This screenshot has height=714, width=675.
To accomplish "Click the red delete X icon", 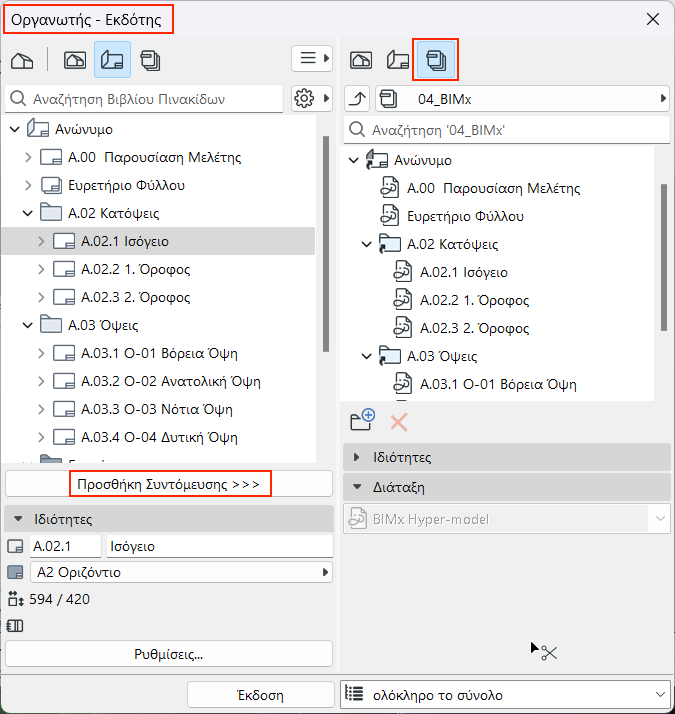I will point(399,422).
